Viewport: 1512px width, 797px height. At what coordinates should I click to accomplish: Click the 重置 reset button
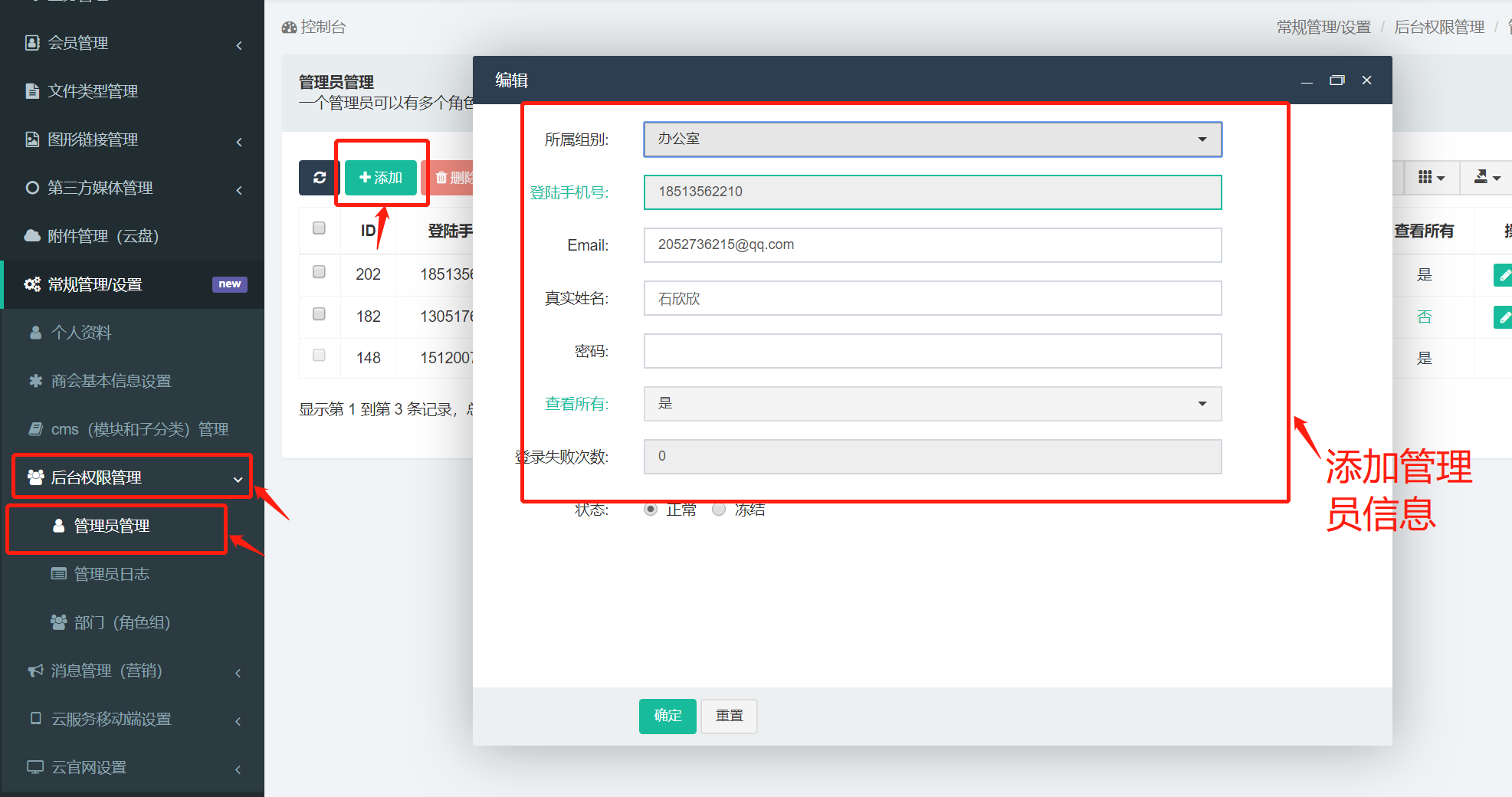729,716
